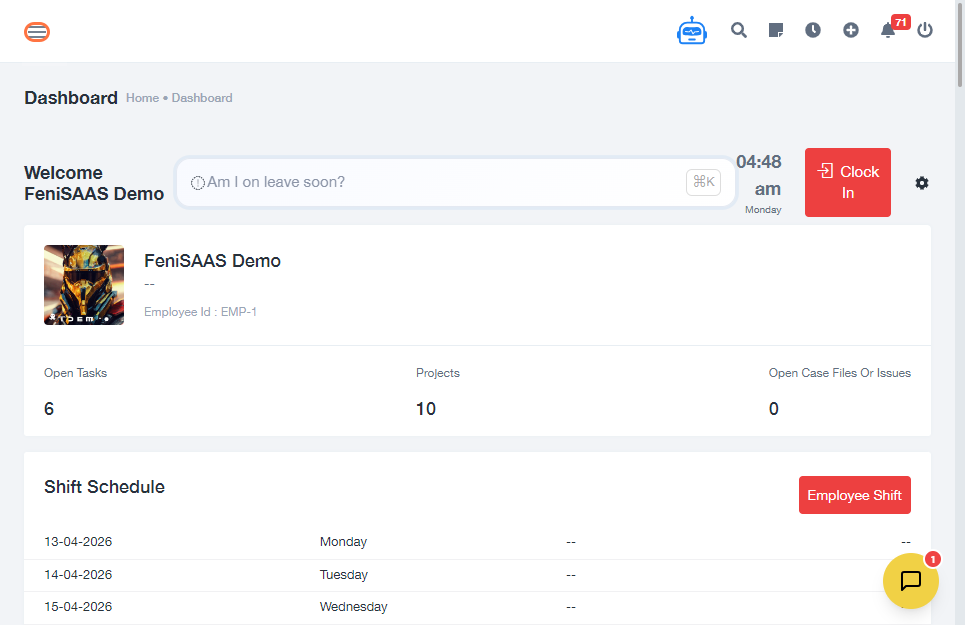Open the notifications bell
The image size is (965, 625).
[887, 30]
